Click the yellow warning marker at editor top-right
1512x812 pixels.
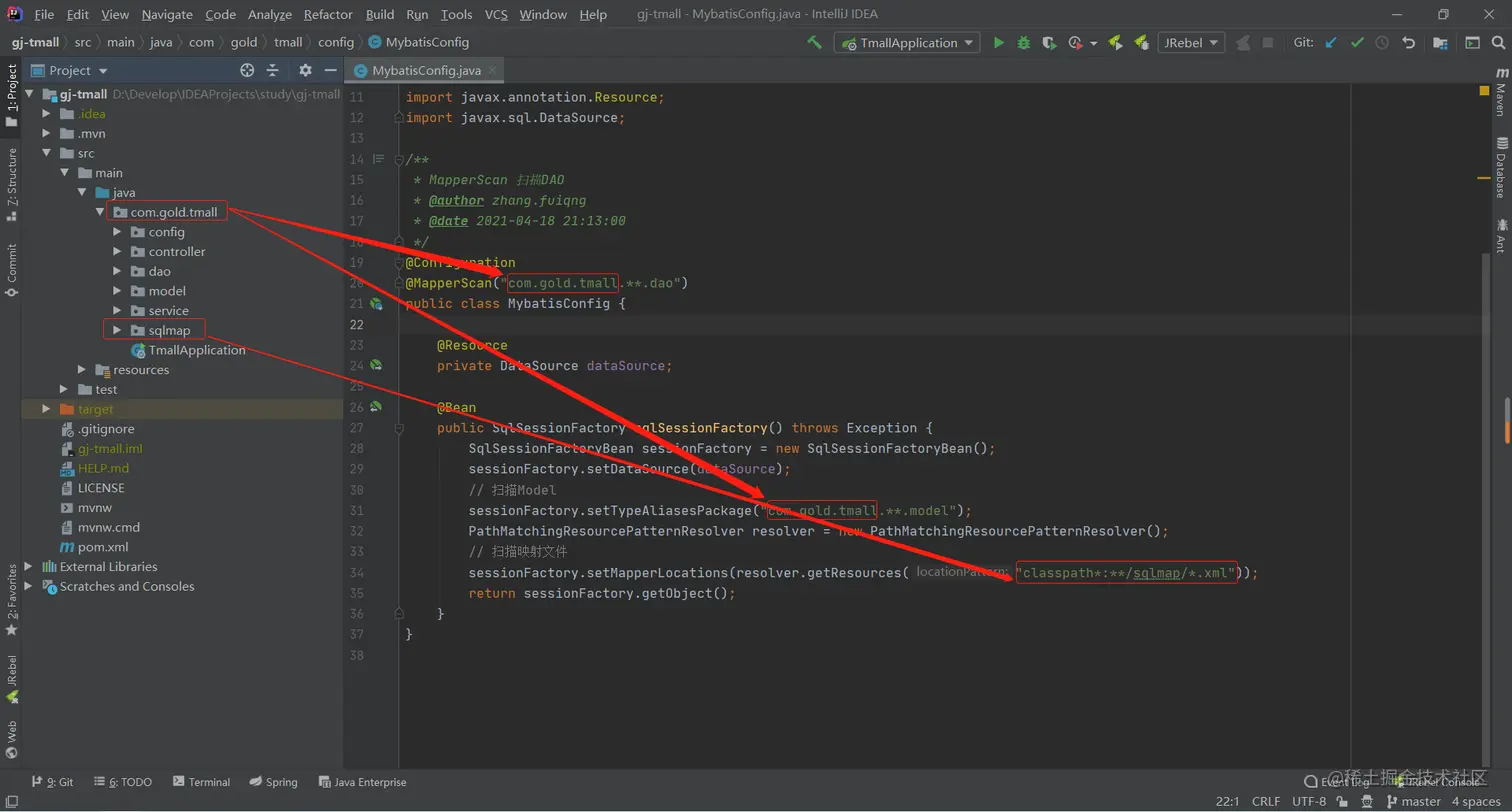(1484, 91)
